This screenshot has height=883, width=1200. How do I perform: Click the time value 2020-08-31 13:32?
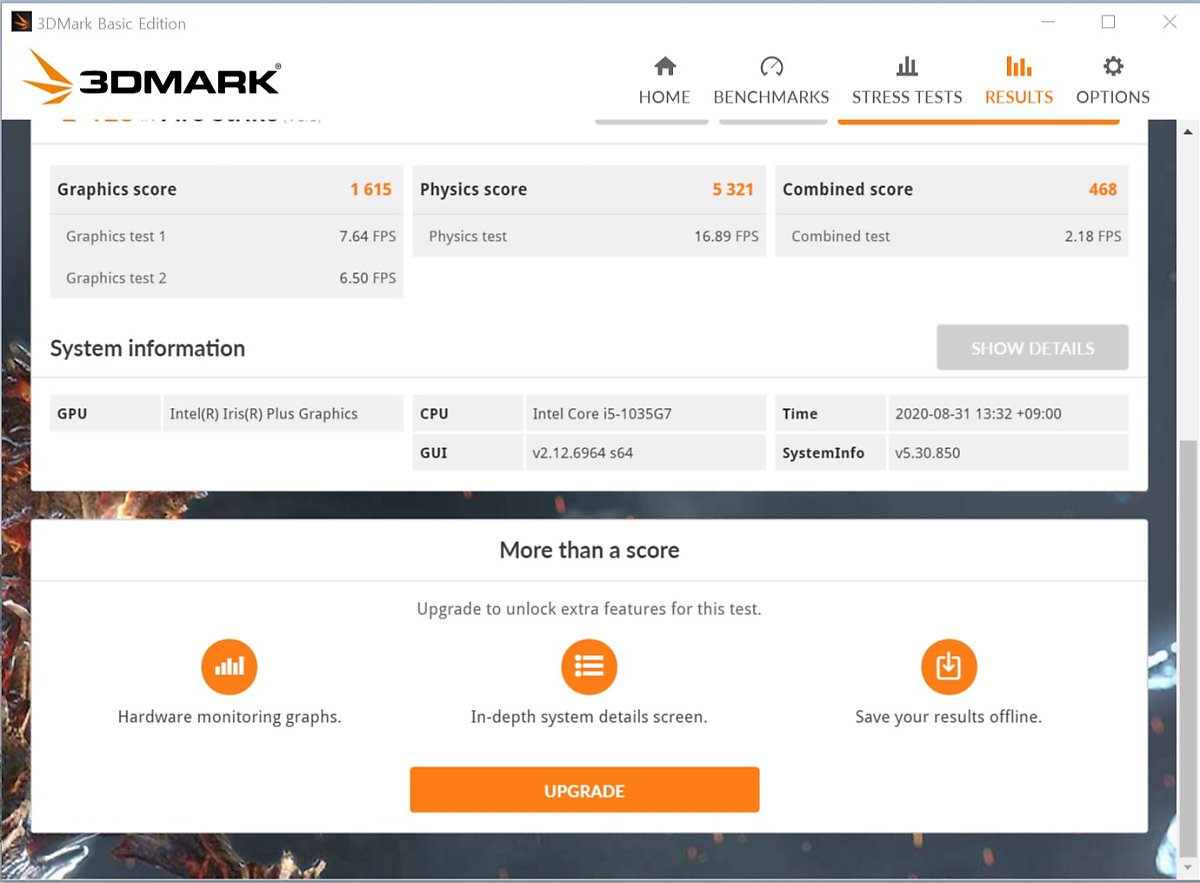978,413
